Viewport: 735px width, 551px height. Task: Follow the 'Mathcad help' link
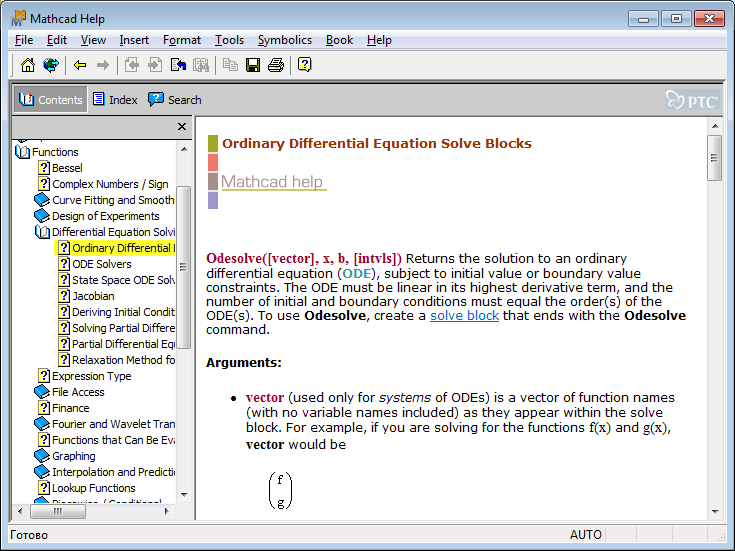tap(272, 181)
